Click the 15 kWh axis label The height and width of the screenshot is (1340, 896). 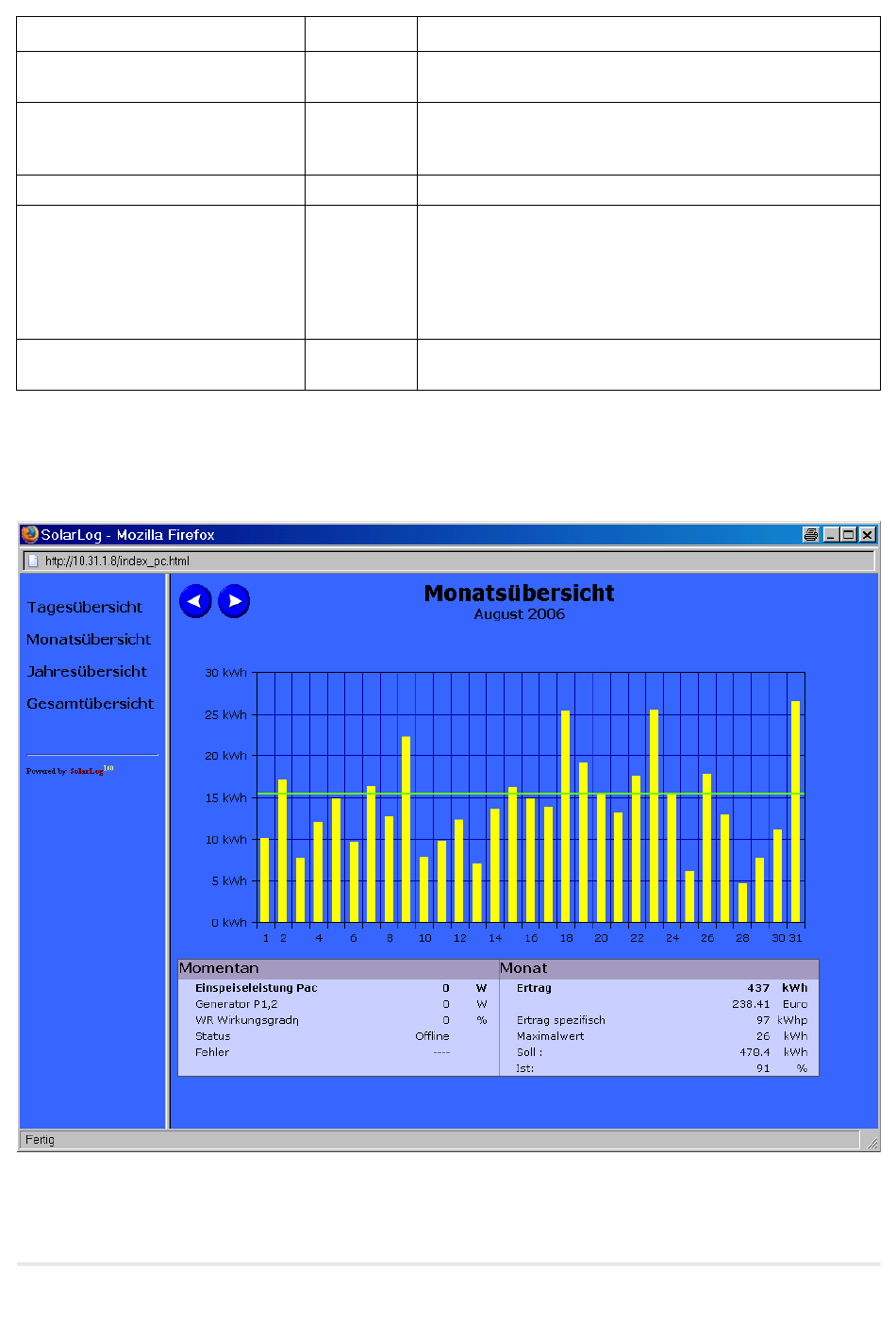226,797
